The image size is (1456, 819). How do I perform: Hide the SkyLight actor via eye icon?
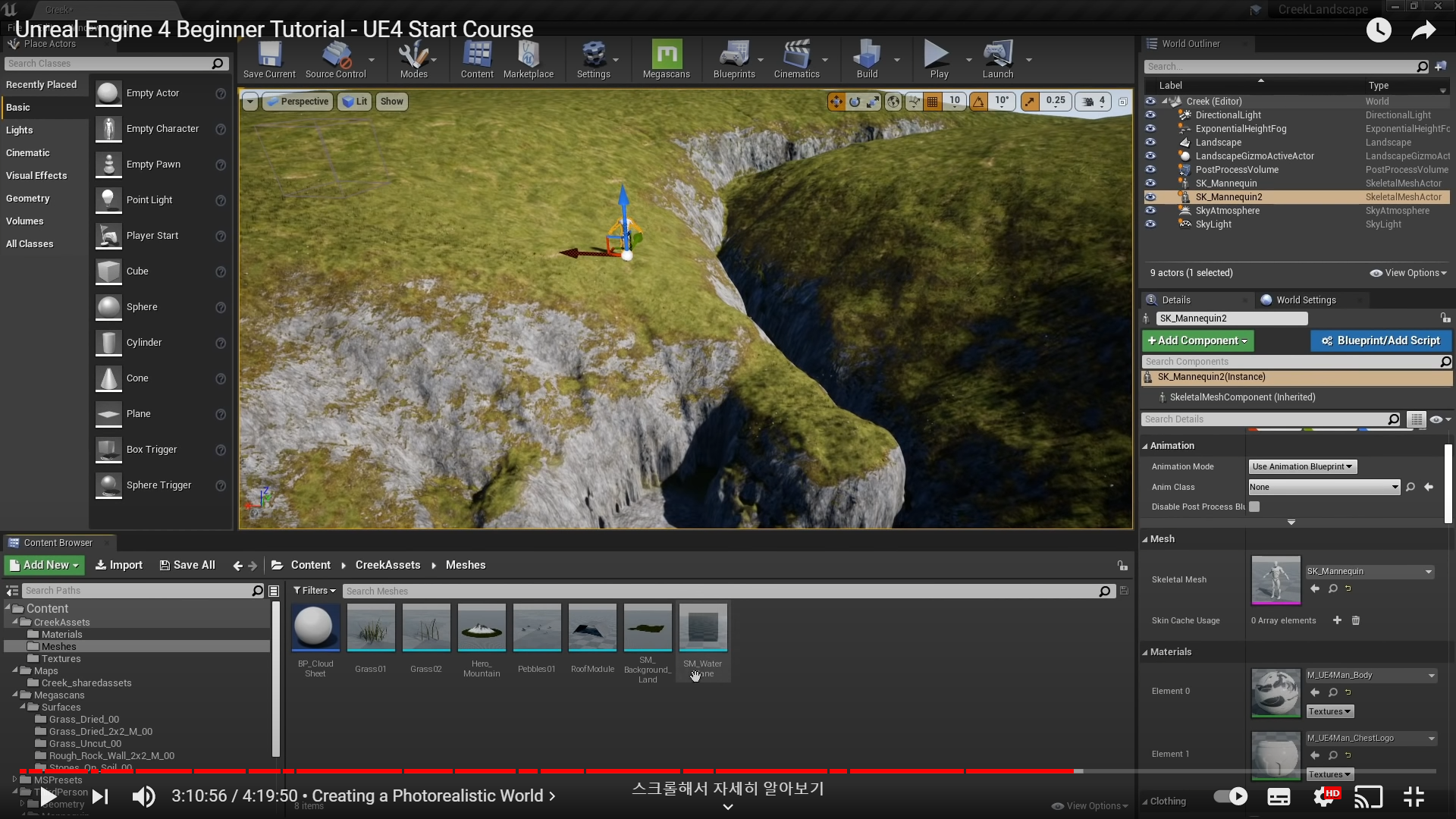point(1150,224)
